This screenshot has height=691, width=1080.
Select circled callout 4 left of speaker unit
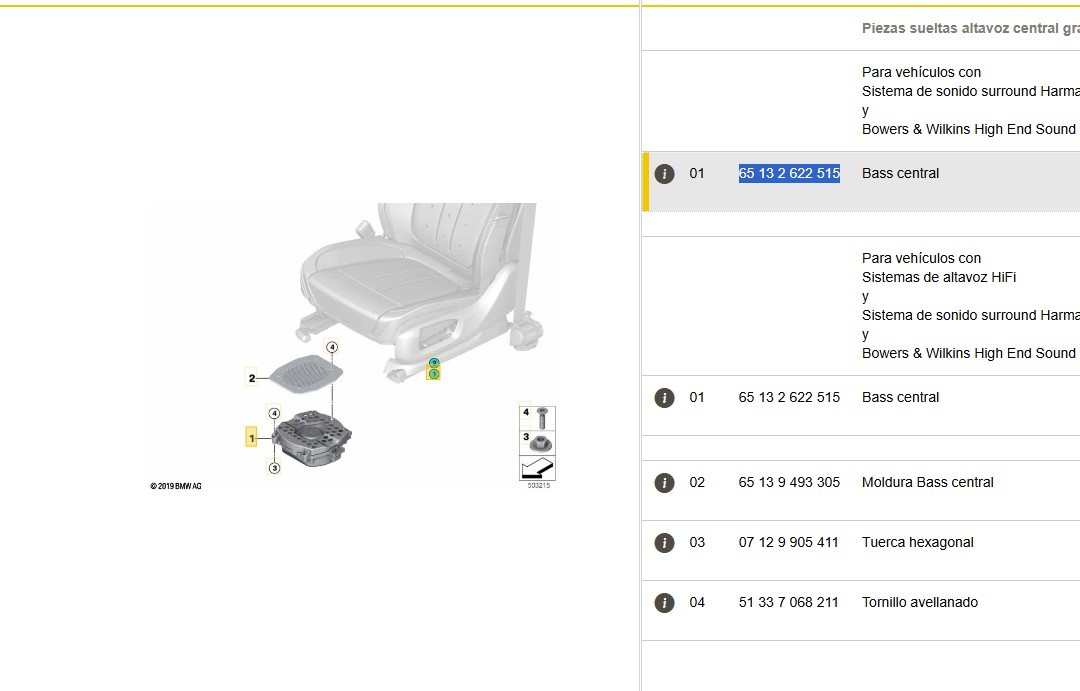(x=274, y=413)
